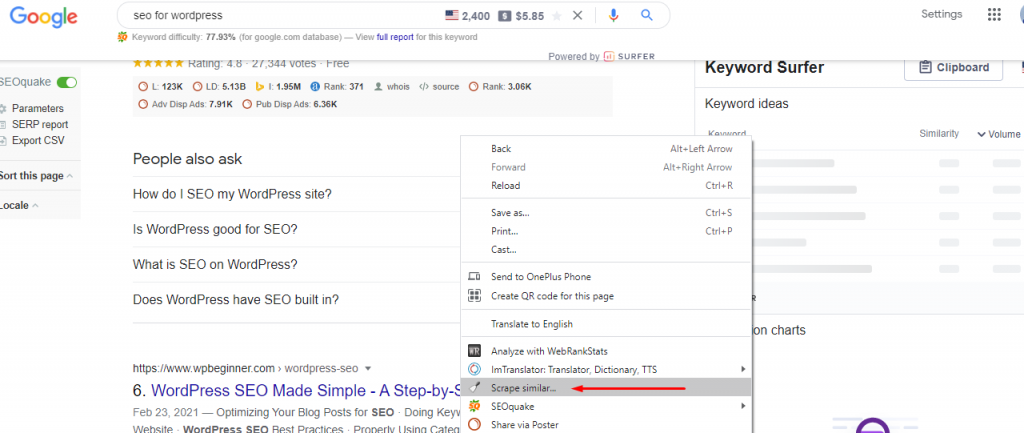The height and width of the screenshot is (433, 1024).
Task: Sort keyword ideas by Similarity header
Action: [x=939, y=133]
